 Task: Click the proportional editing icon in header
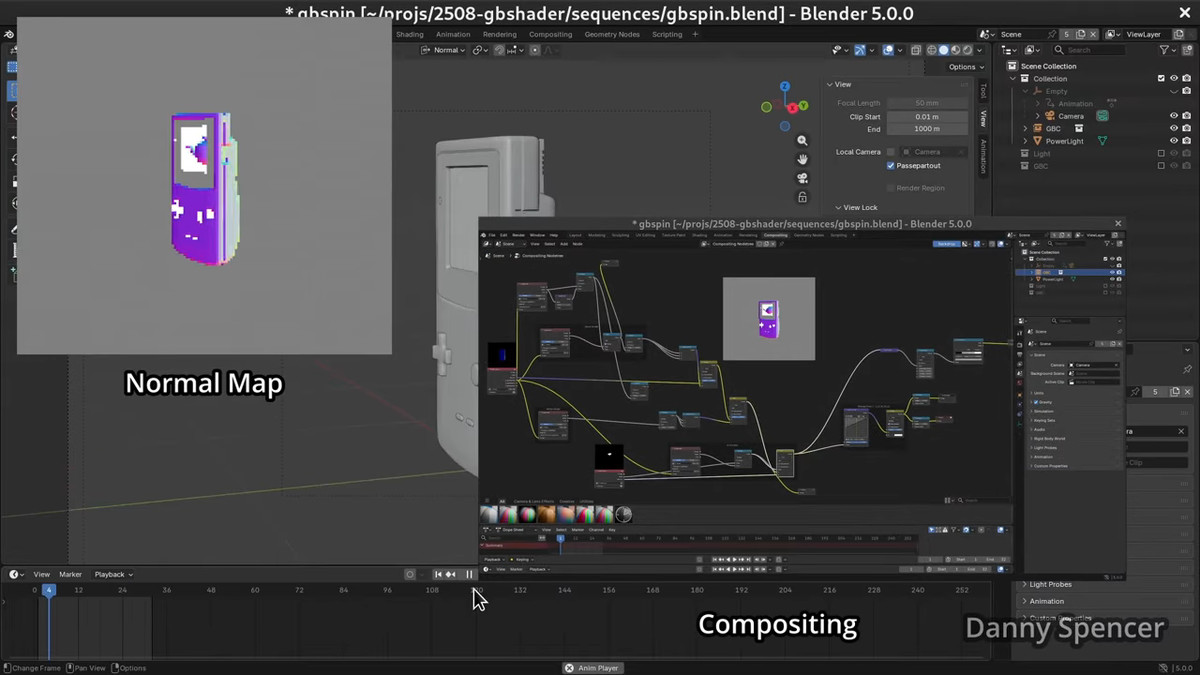pyautogui.click(x=536, y=50)
